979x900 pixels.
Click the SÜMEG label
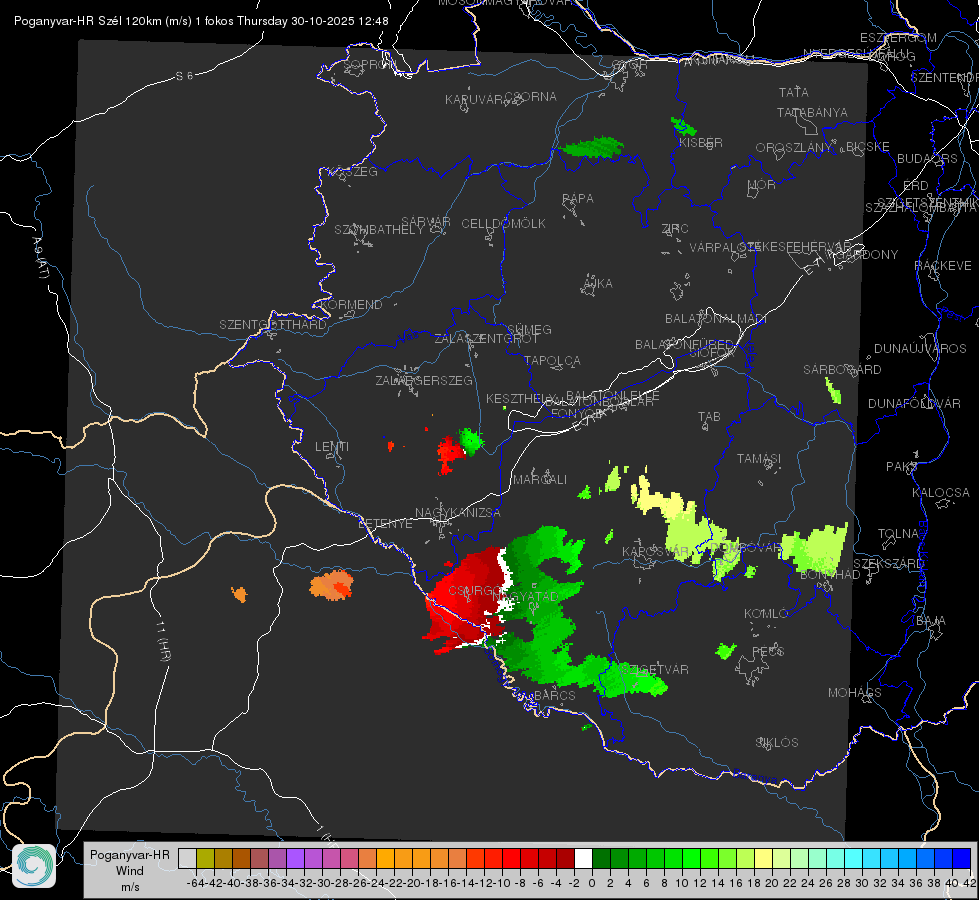point(529,329)
